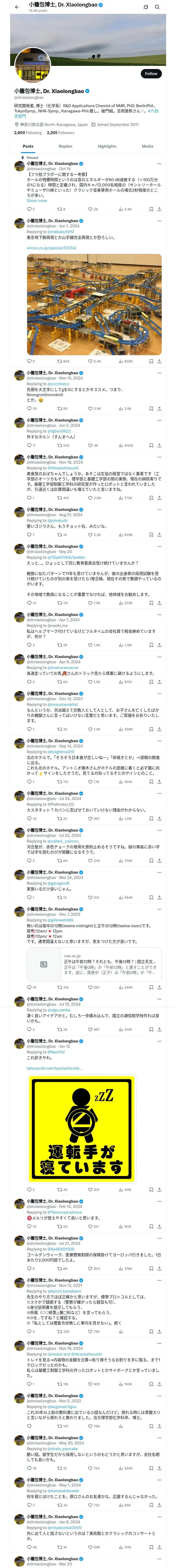Open more menu on Nov 15, 2024 post
The width and height of the screenshot is (176, 1568).
[x=159, y=372]
